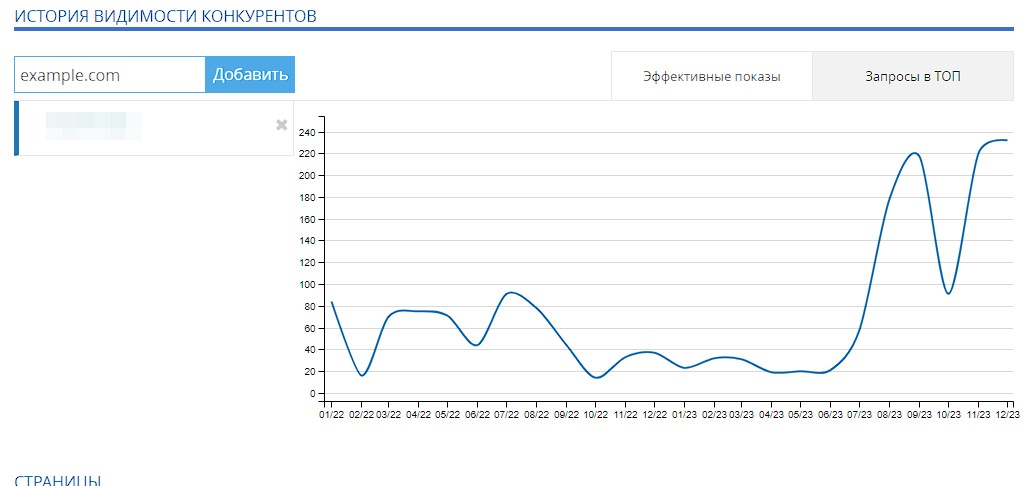1026x486 pixels.
Task: Click the 01/22 label on chart axis
Action: (329, 415)
